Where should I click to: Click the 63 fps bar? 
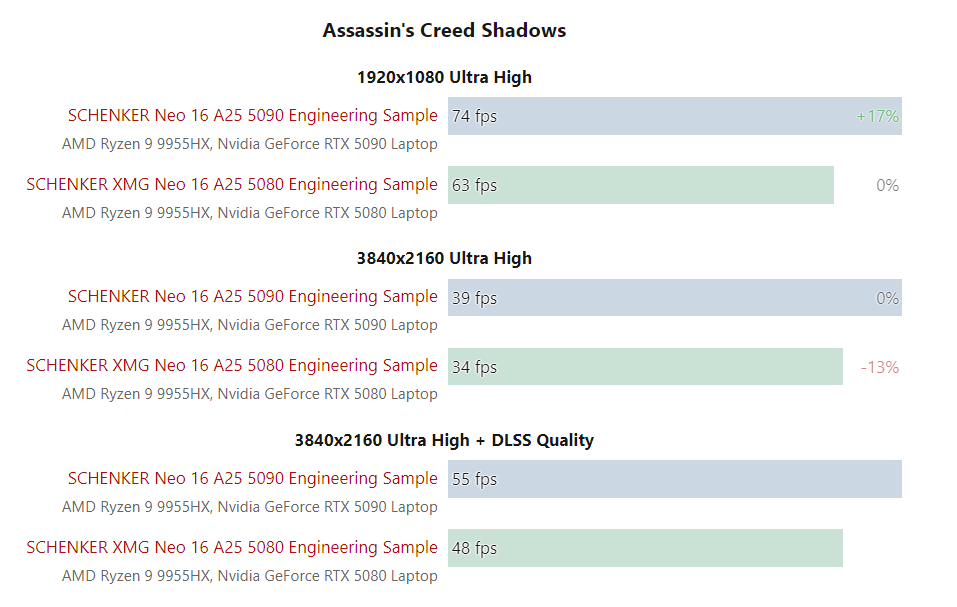640,185
